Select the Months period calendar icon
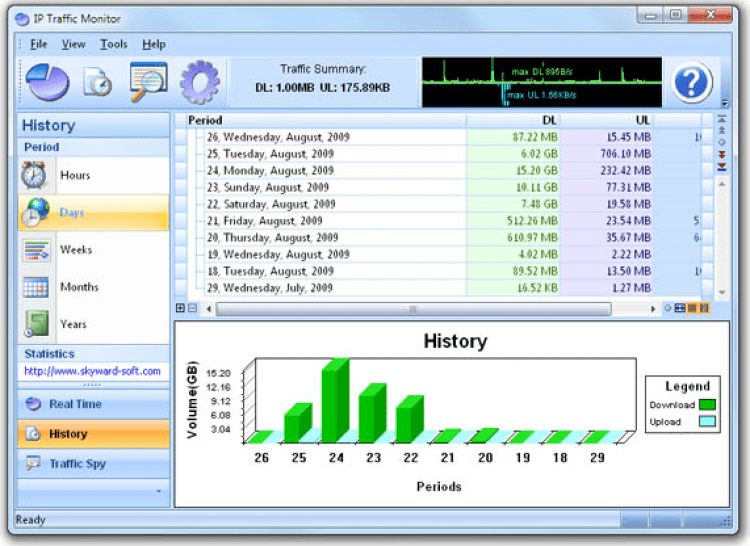Screen dimensions: 750x546 point(36,287)
